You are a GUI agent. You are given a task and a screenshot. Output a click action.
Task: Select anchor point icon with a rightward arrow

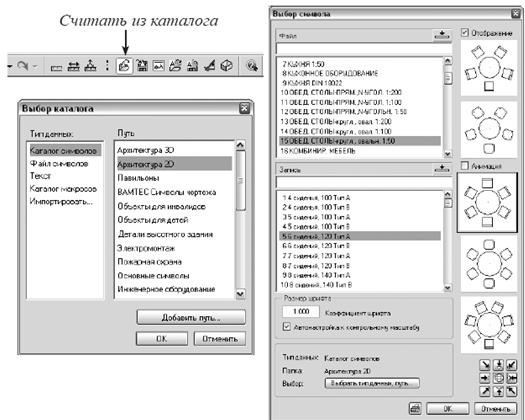tap(485, 378)
